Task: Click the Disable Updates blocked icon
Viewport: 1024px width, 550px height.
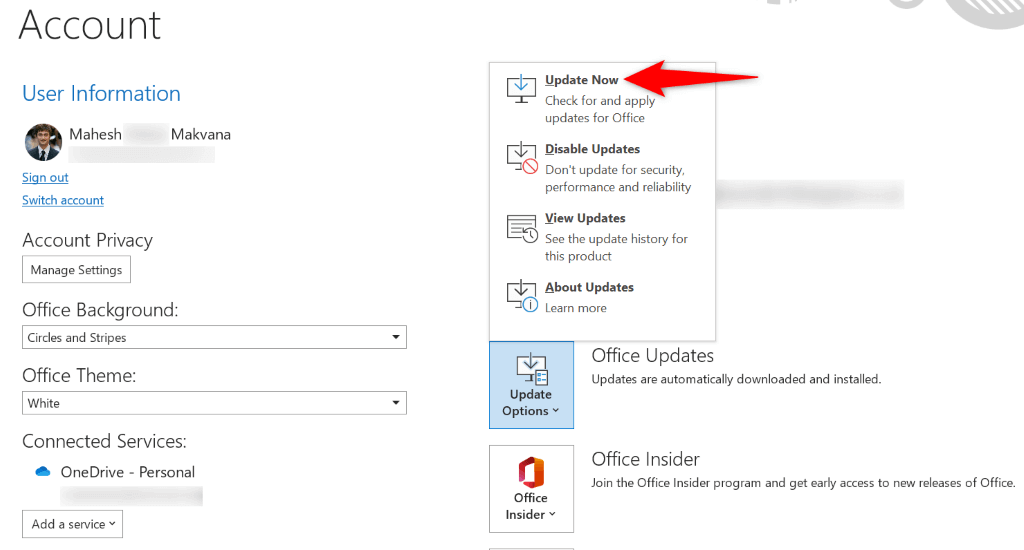Action: (x=522, y=159)
